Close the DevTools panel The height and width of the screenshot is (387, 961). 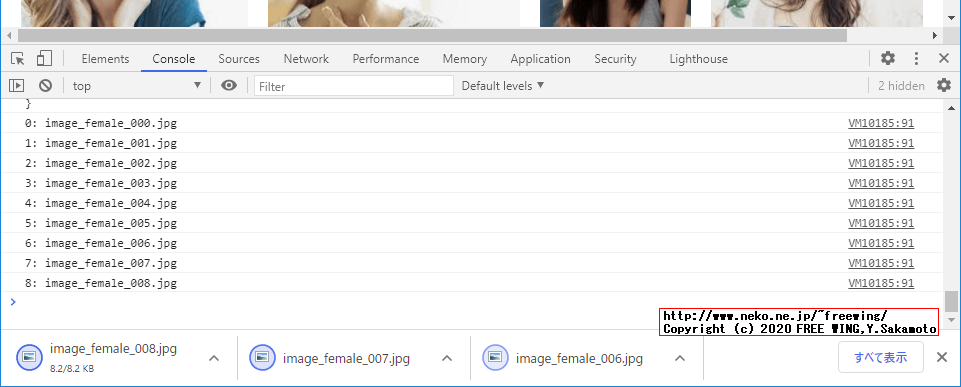(x=944, y=59)
